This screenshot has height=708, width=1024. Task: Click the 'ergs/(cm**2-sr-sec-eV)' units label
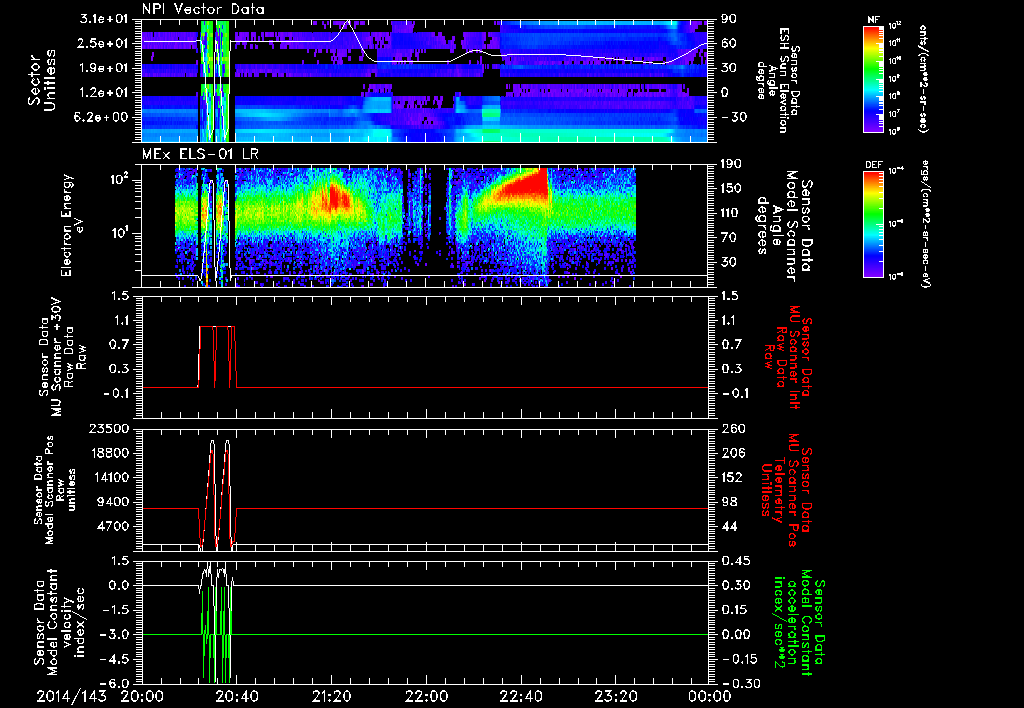pyautogui.click(x=925, y=224)
